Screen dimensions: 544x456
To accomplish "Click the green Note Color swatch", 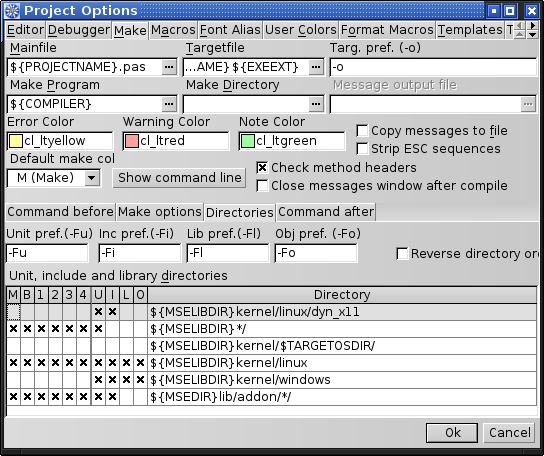I will coord(248,141).
